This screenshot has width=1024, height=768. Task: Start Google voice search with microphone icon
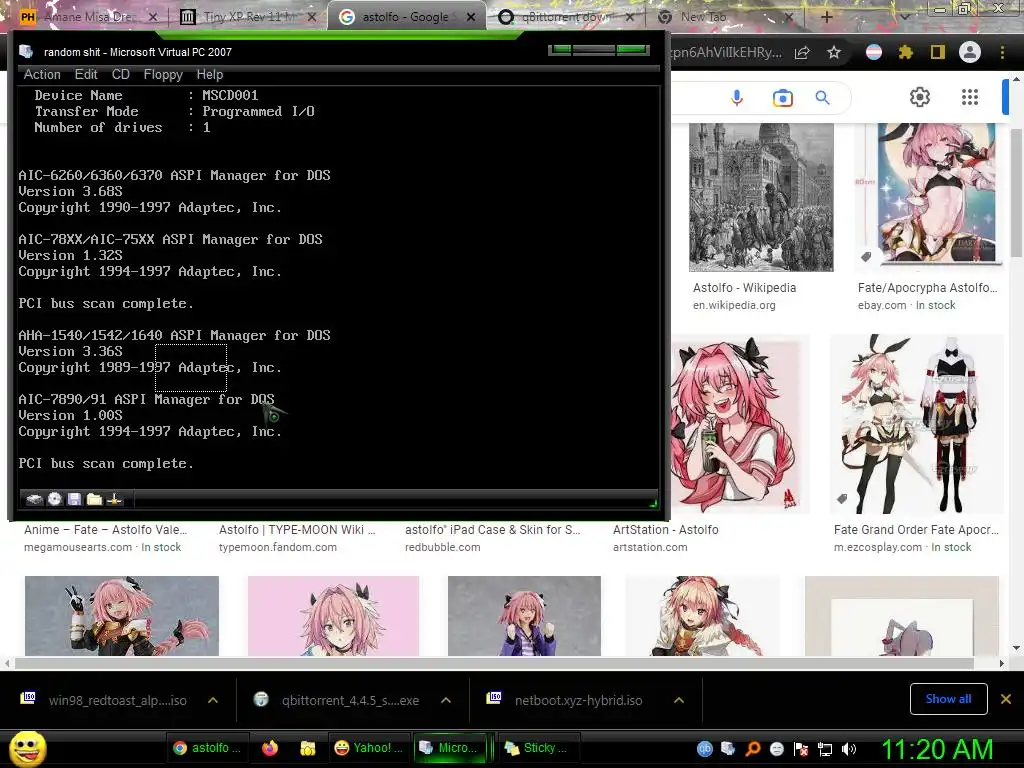click(737, 98)
